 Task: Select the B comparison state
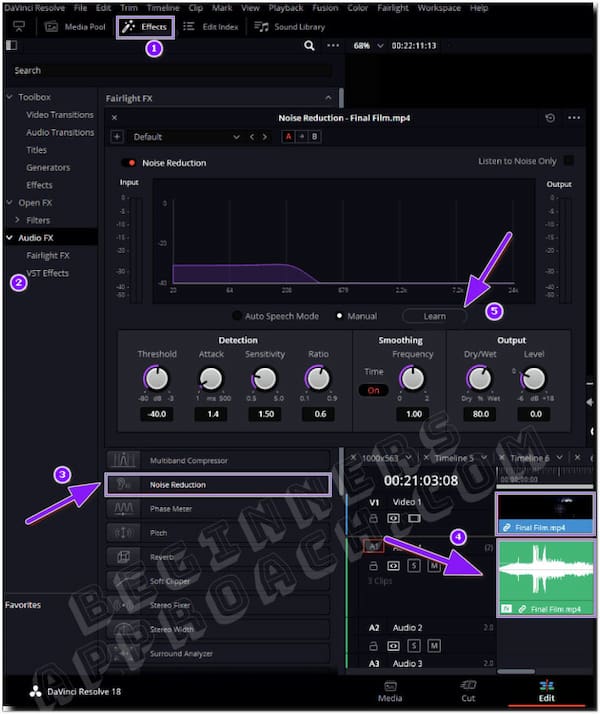(314, 137)
